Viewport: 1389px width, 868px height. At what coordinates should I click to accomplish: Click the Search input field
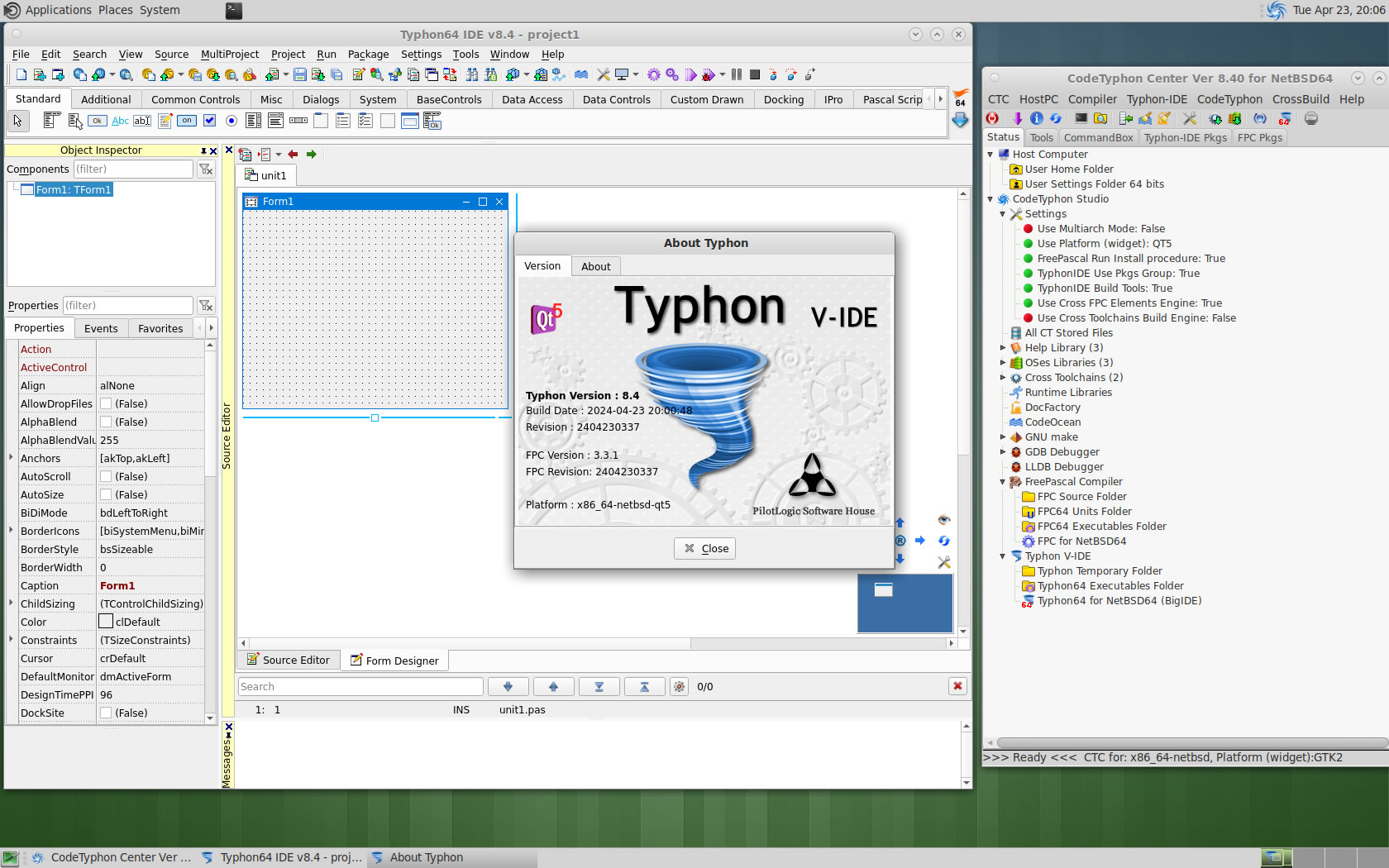coord(360,686)
